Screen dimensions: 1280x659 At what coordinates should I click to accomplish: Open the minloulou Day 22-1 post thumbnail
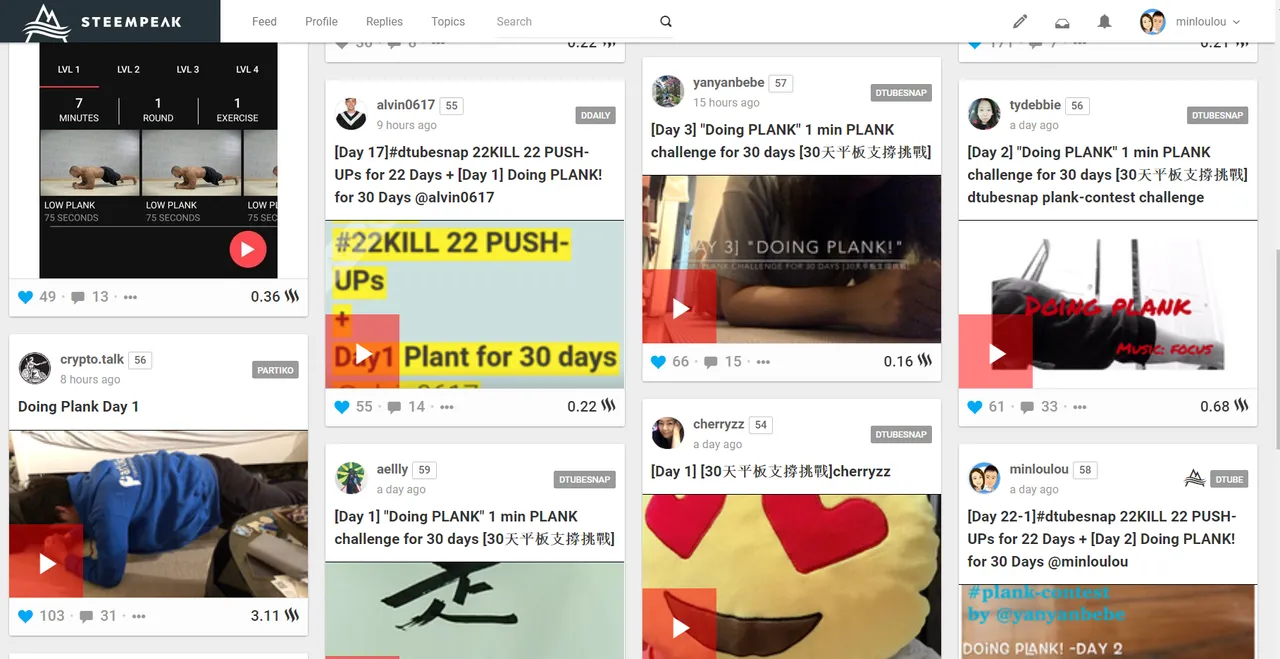(x=1107, y=622)
